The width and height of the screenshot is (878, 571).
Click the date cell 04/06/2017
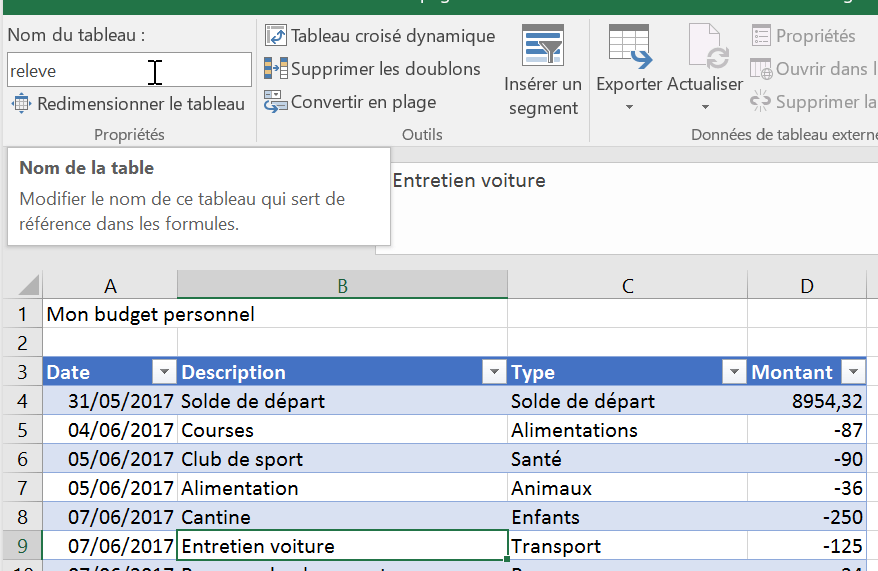(x=110, y=430)
